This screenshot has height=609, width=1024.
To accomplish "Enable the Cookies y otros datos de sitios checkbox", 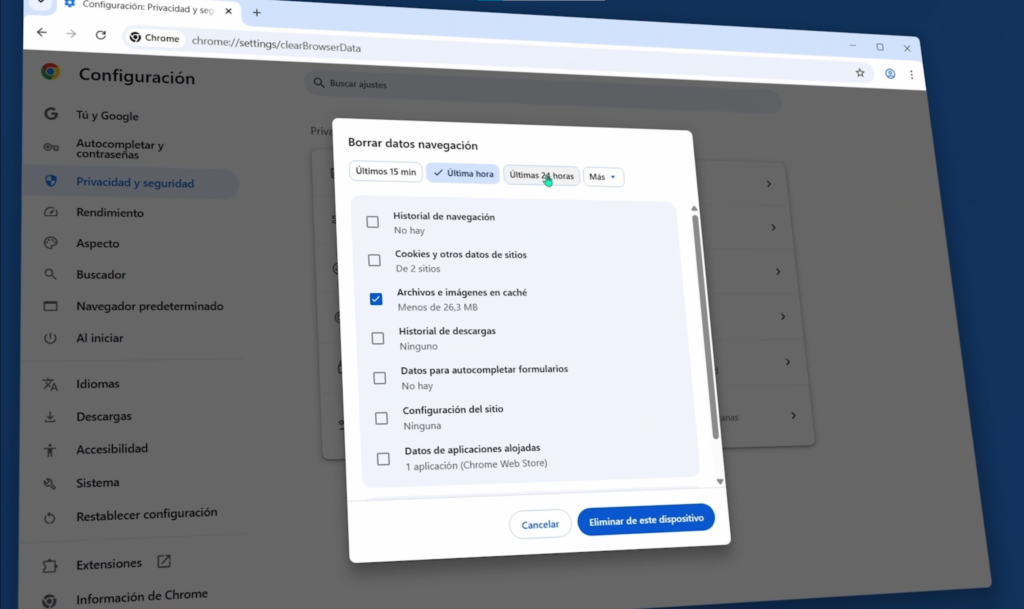I will (x=376, y=260).
